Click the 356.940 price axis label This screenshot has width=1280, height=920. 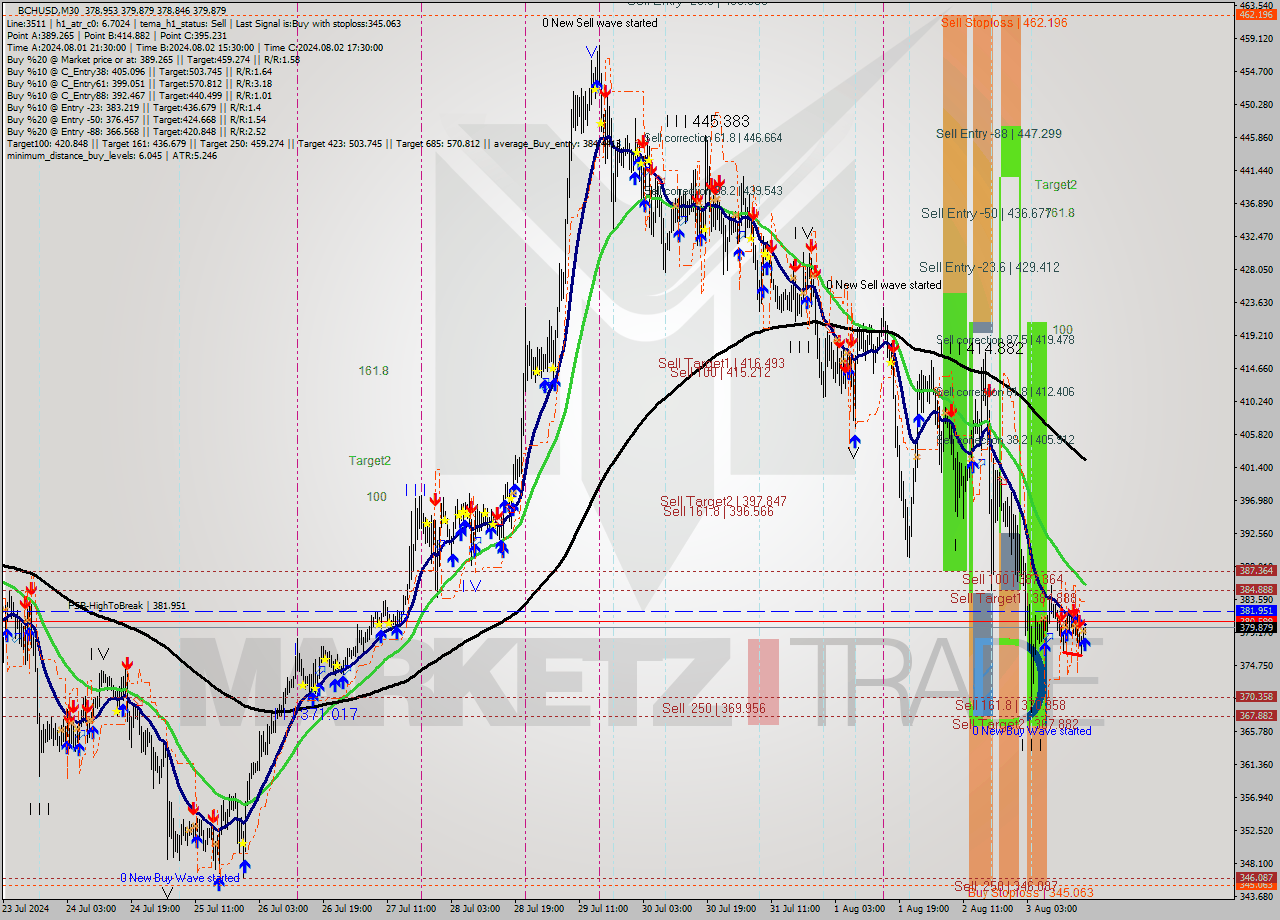(x=1257, y=797)
